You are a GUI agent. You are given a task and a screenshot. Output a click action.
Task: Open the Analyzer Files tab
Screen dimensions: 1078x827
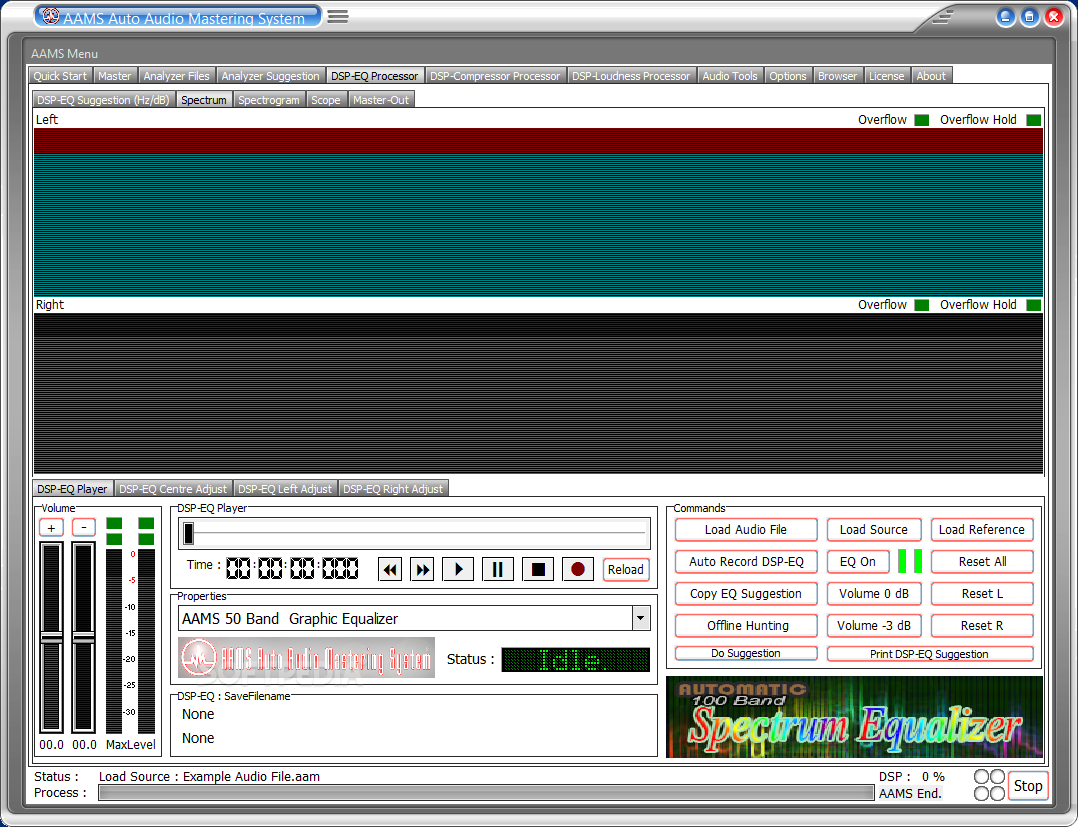pyautogui.click(x=177, y=76)
